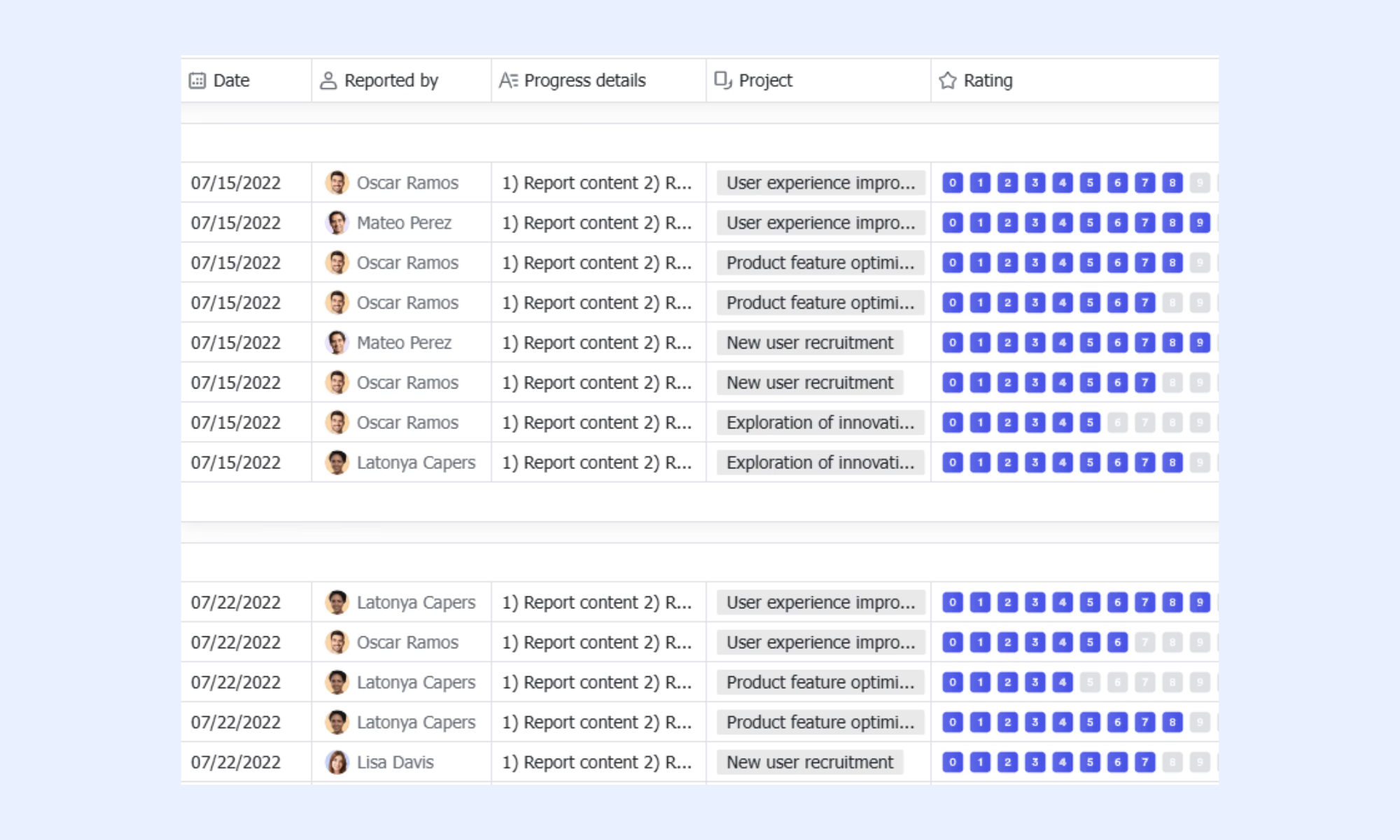Open Mateo Perez's avatar in New user recruitment row
Image resolution: width=1400 pixels, height=840 pixels.
(337, 342)
